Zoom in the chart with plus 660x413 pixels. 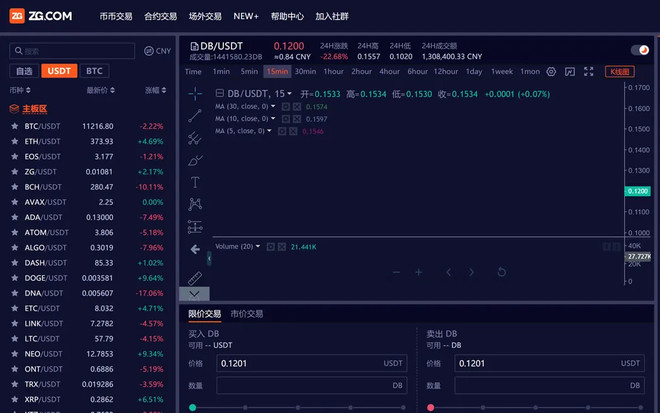point(419,272)
